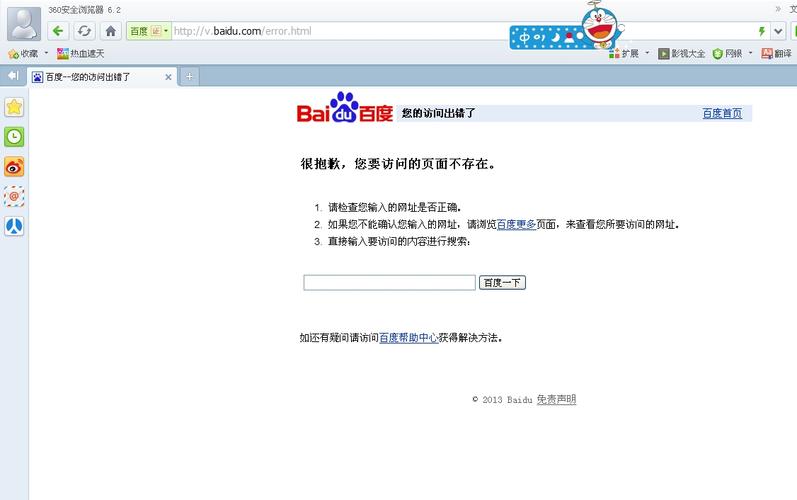This screenshot has height=500, width=797.
Task: Open the 扩展 extensions button
Action: click(x=624, y=53)
